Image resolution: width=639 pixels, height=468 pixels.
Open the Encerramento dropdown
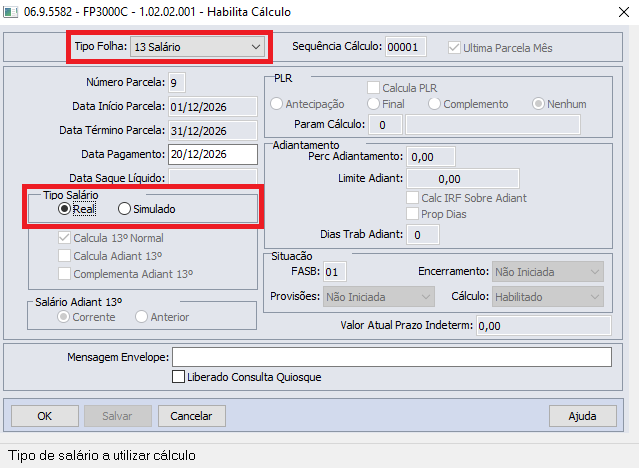(x=548, y=272)
